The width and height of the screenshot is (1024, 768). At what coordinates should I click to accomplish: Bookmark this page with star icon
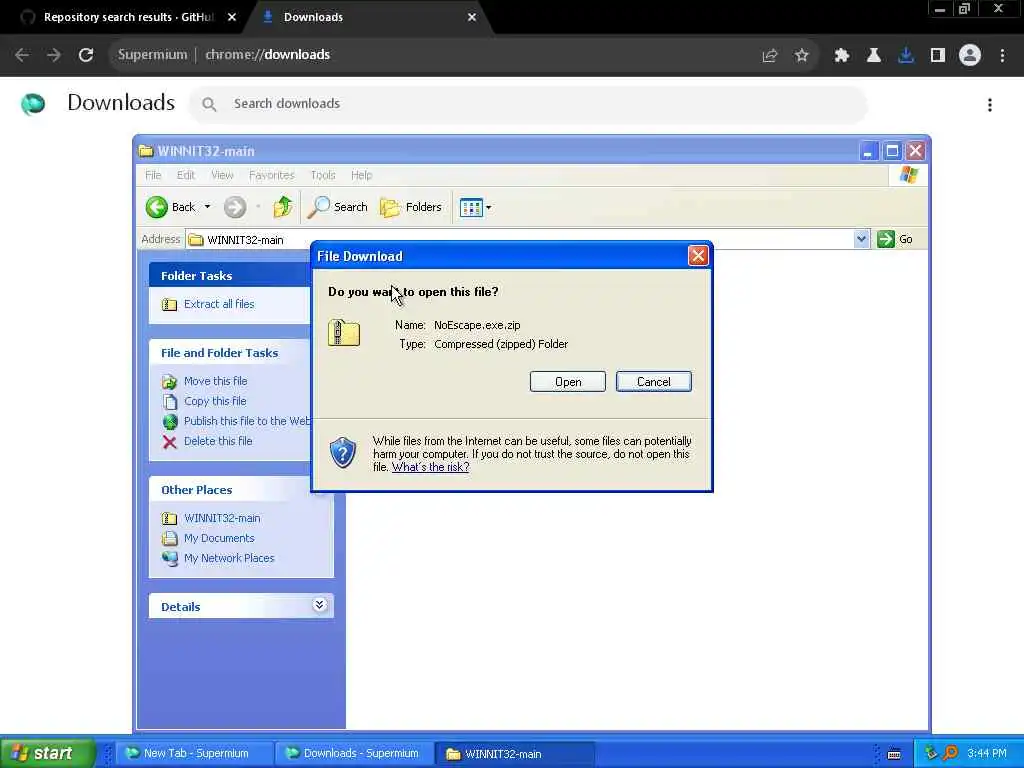(x=802, y=56)
